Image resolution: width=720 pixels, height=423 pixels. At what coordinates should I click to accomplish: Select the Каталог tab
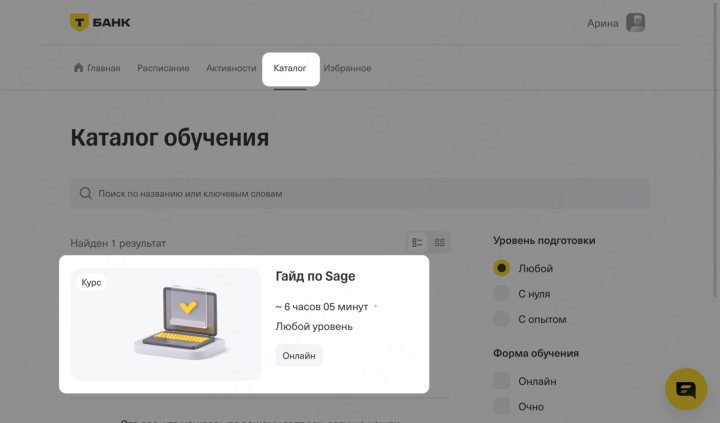(290, 68)
